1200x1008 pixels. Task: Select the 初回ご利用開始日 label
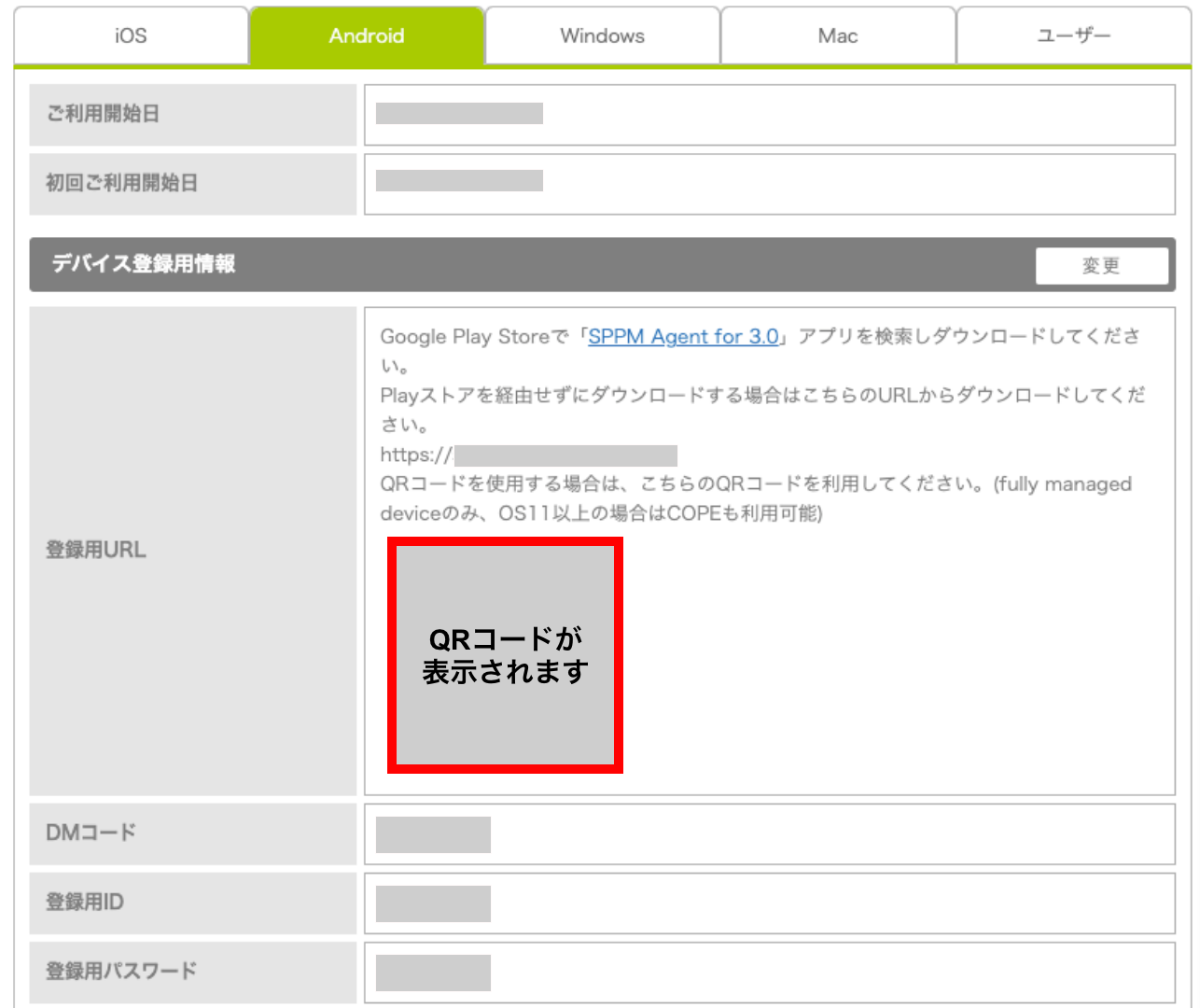[x=122, y=183]
